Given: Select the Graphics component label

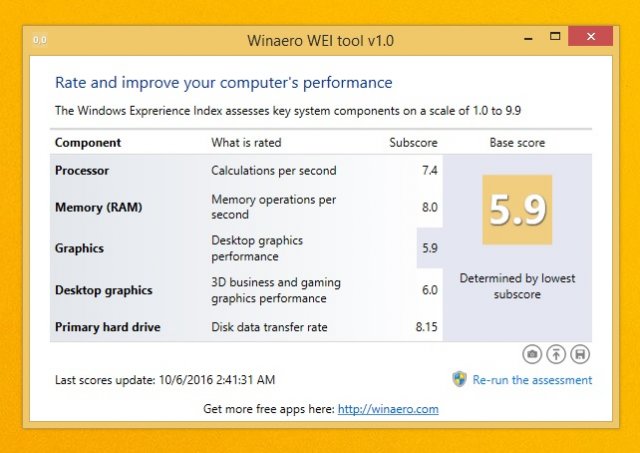Looking at the screenshot, I should 79,249.
